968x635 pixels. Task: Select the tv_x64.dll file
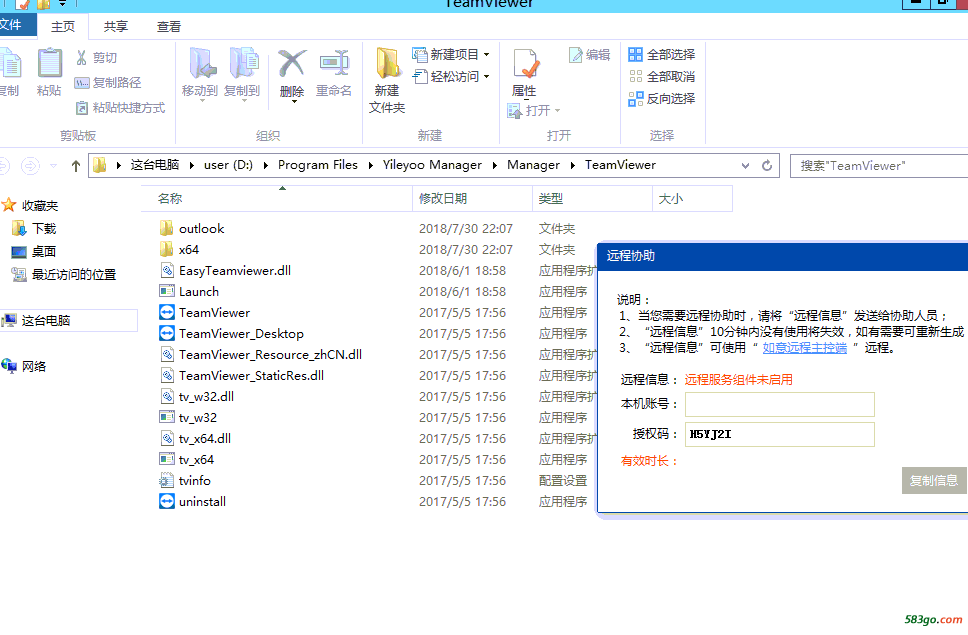(196, 439)
